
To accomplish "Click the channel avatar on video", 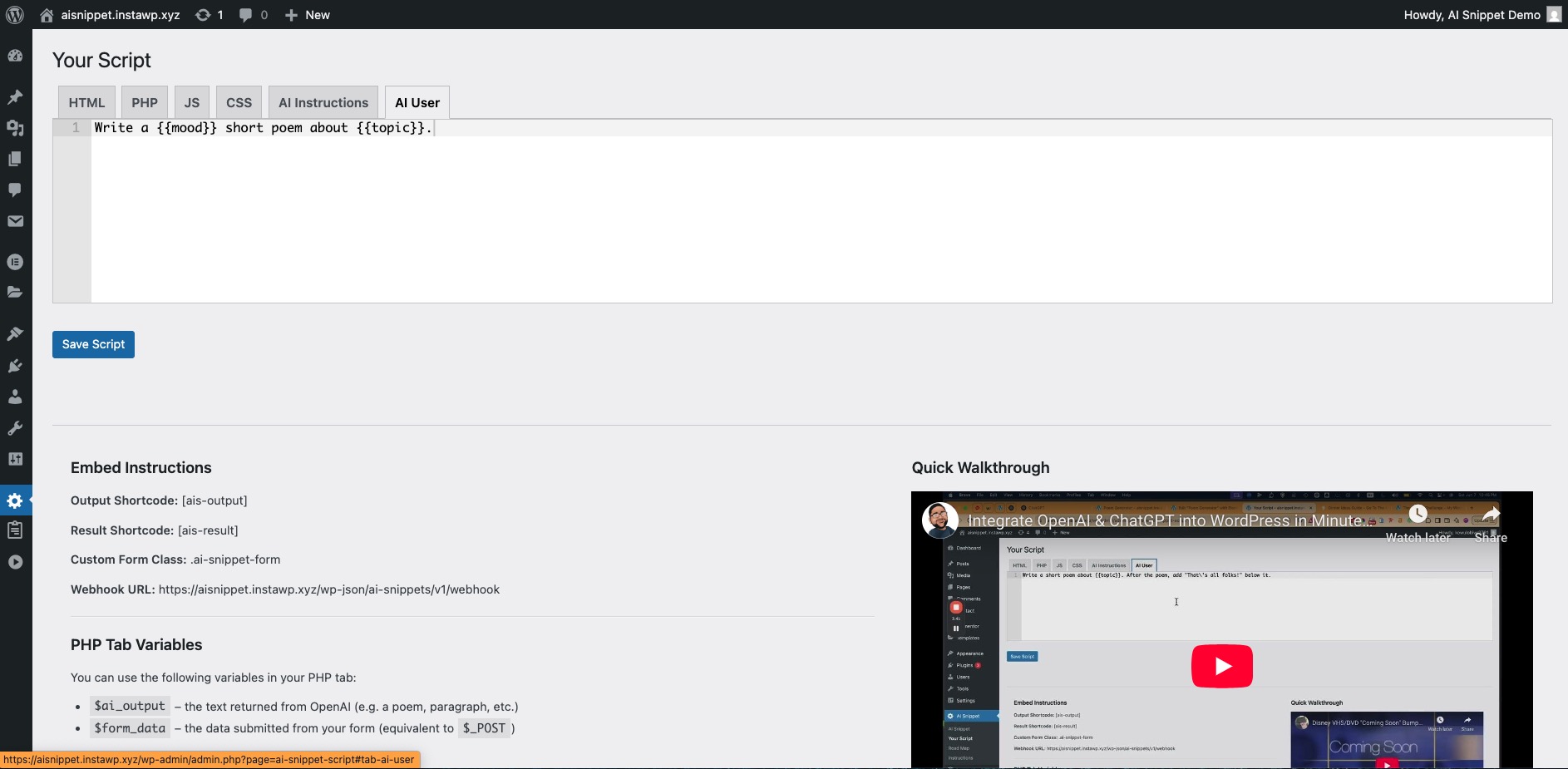I will tap(939, 520).
